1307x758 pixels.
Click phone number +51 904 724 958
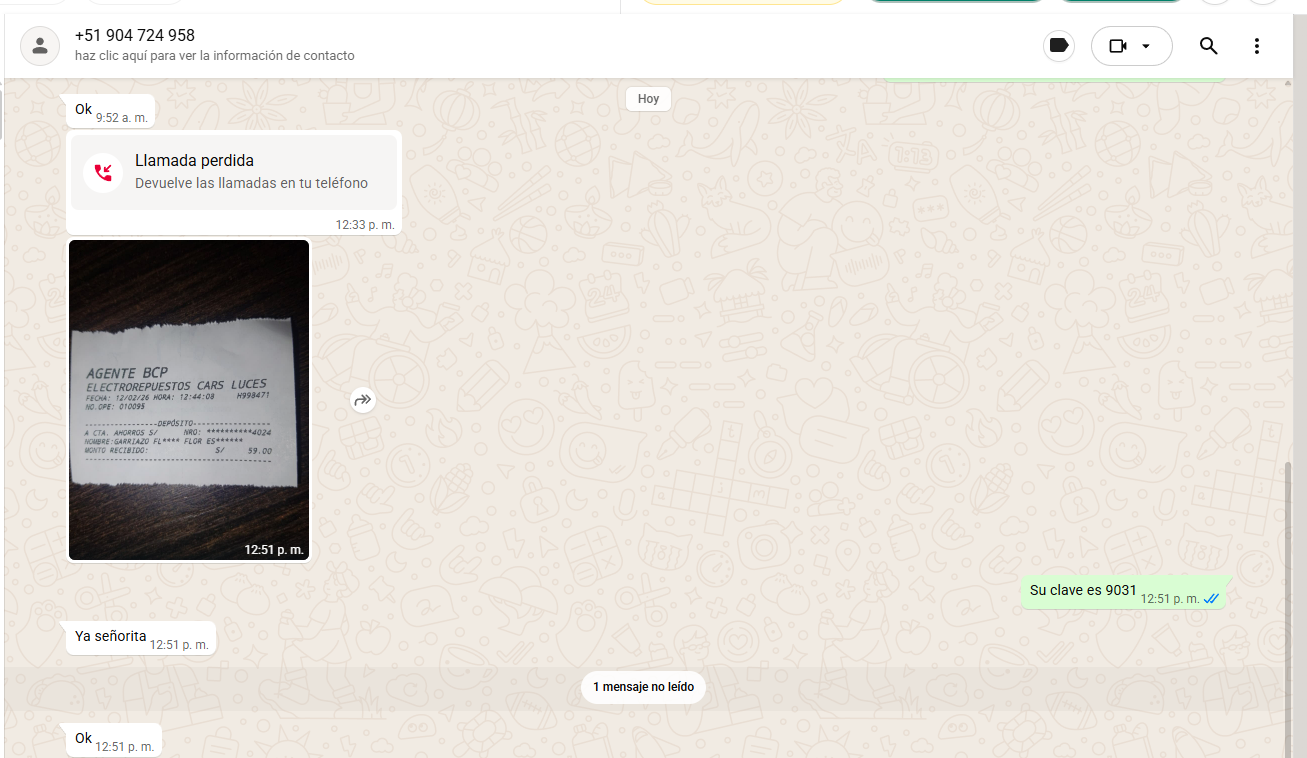tap(135, 36)
